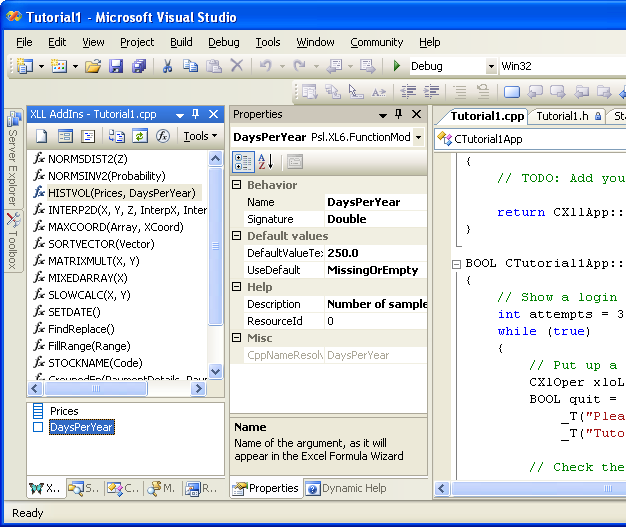
Task: Select the Prices argument in the list
Action: pos(64,411)
